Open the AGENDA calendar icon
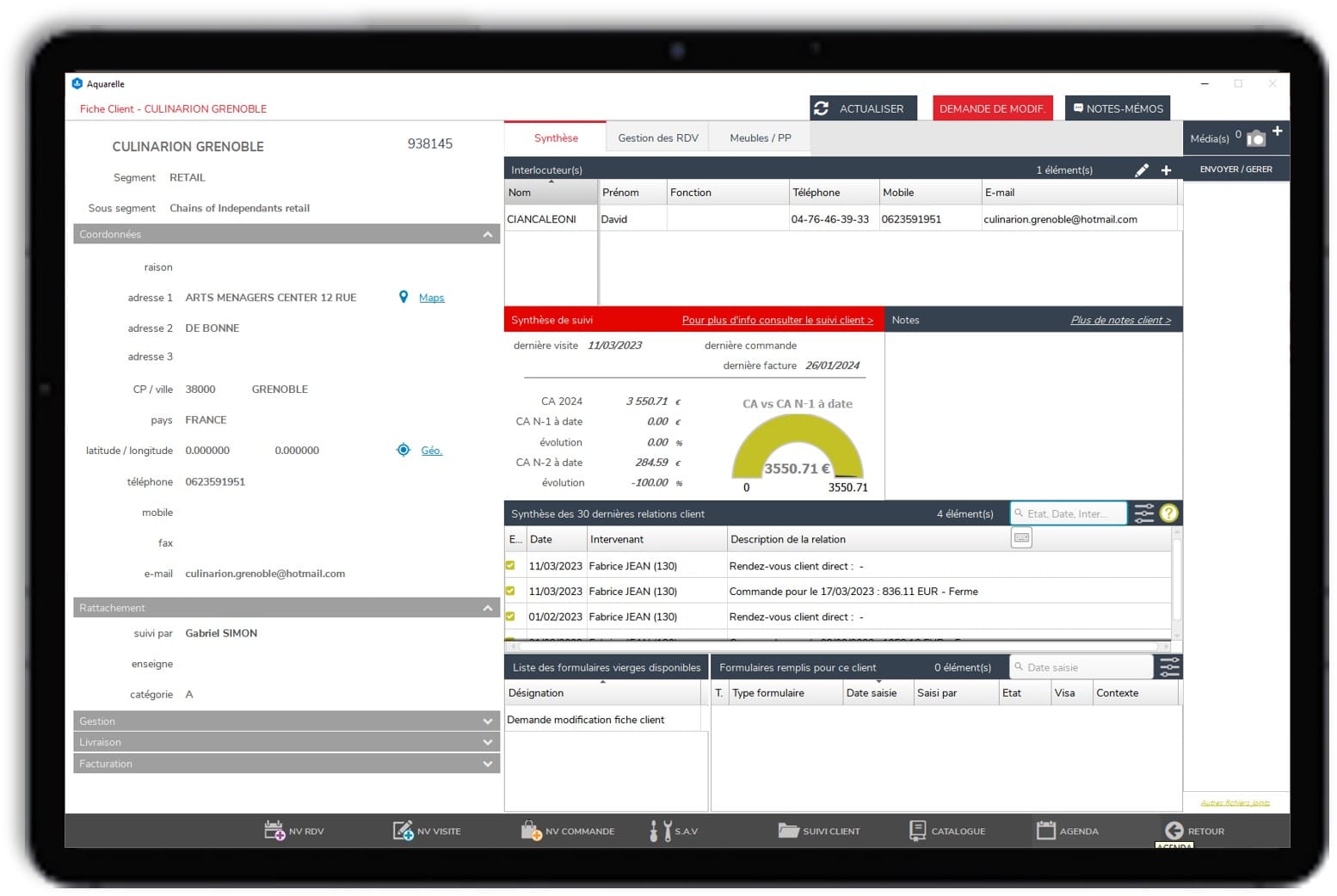 tap(1045, 831)
